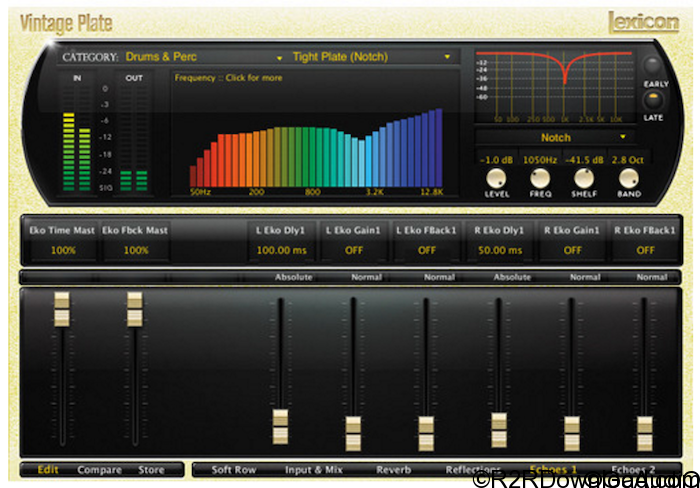Image resolution: width=700 pixels, height=488 pixels.
Task: Click the Eko Time Mast fader handle
Action: click(x=62, y=309)
